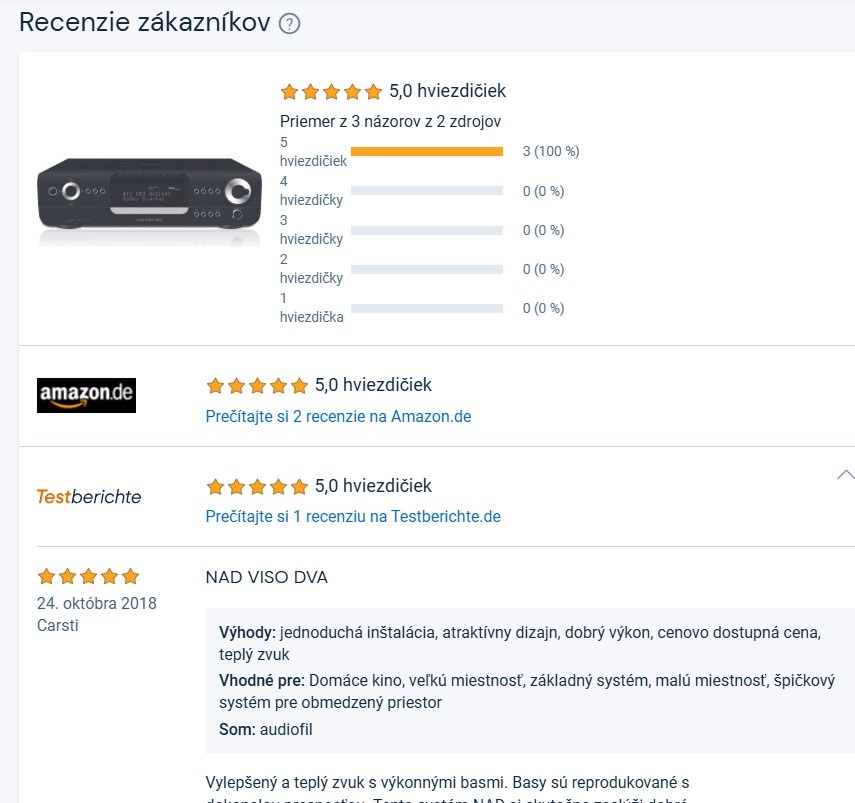Screen dimensions: 855x803
Task: Collapse the Testberichte reviews section chevron
Action: [845, 475]
